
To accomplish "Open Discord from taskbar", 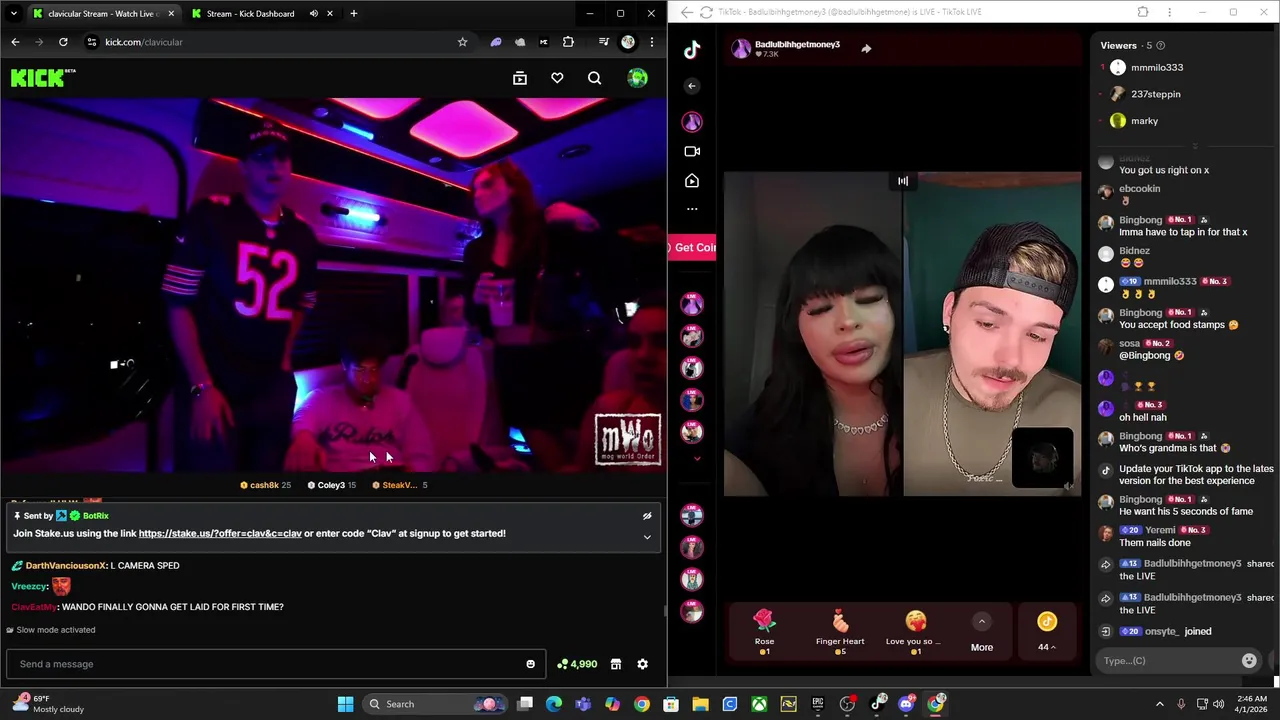I will click(x=906, y=704).
